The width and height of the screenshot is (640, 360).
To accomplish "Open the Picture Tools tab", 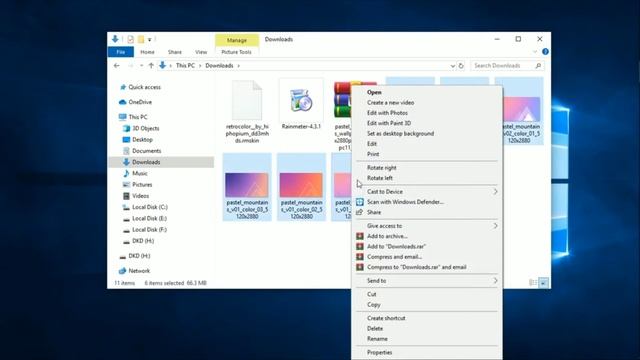I will (236, 52).
